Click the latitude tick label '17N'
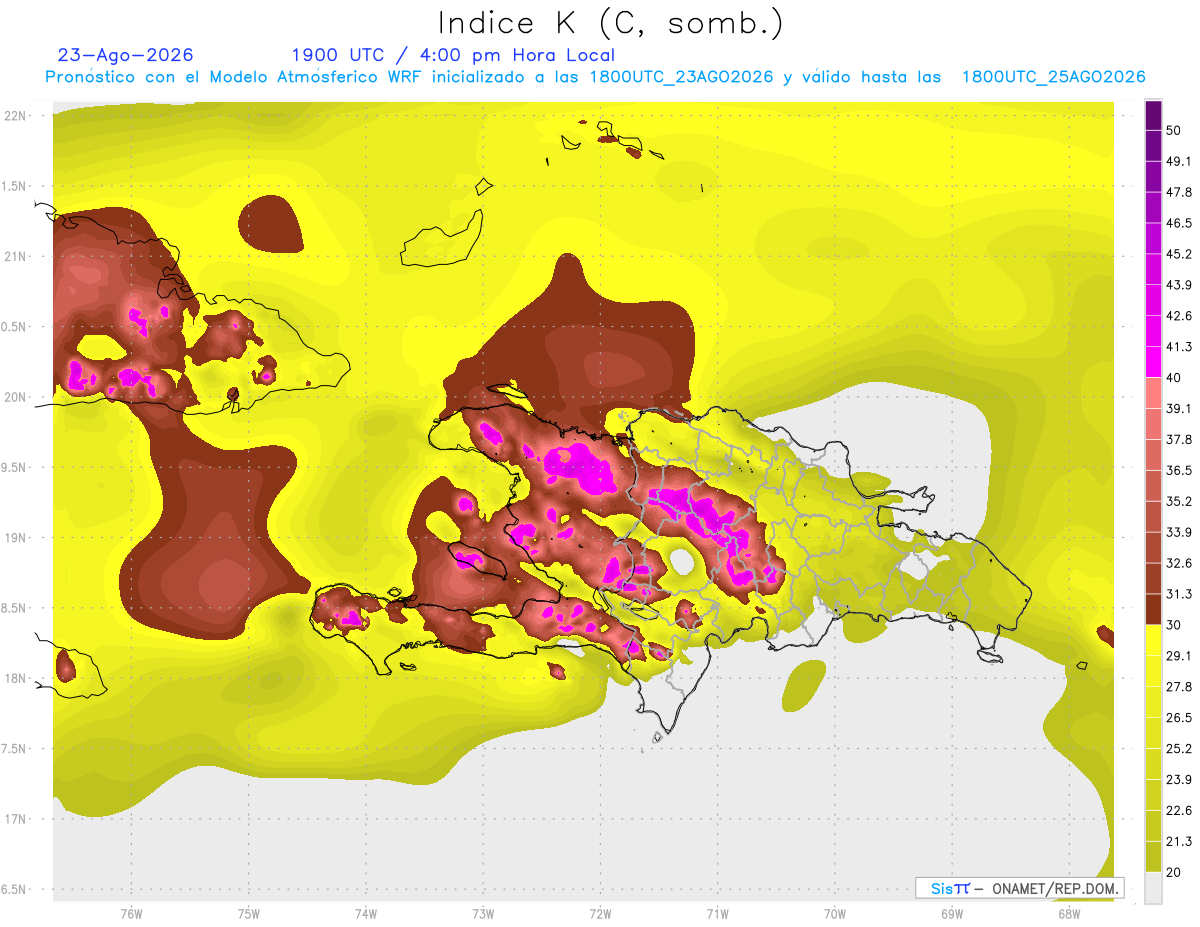Viewport: 1200px width, 927px height. 15,819
